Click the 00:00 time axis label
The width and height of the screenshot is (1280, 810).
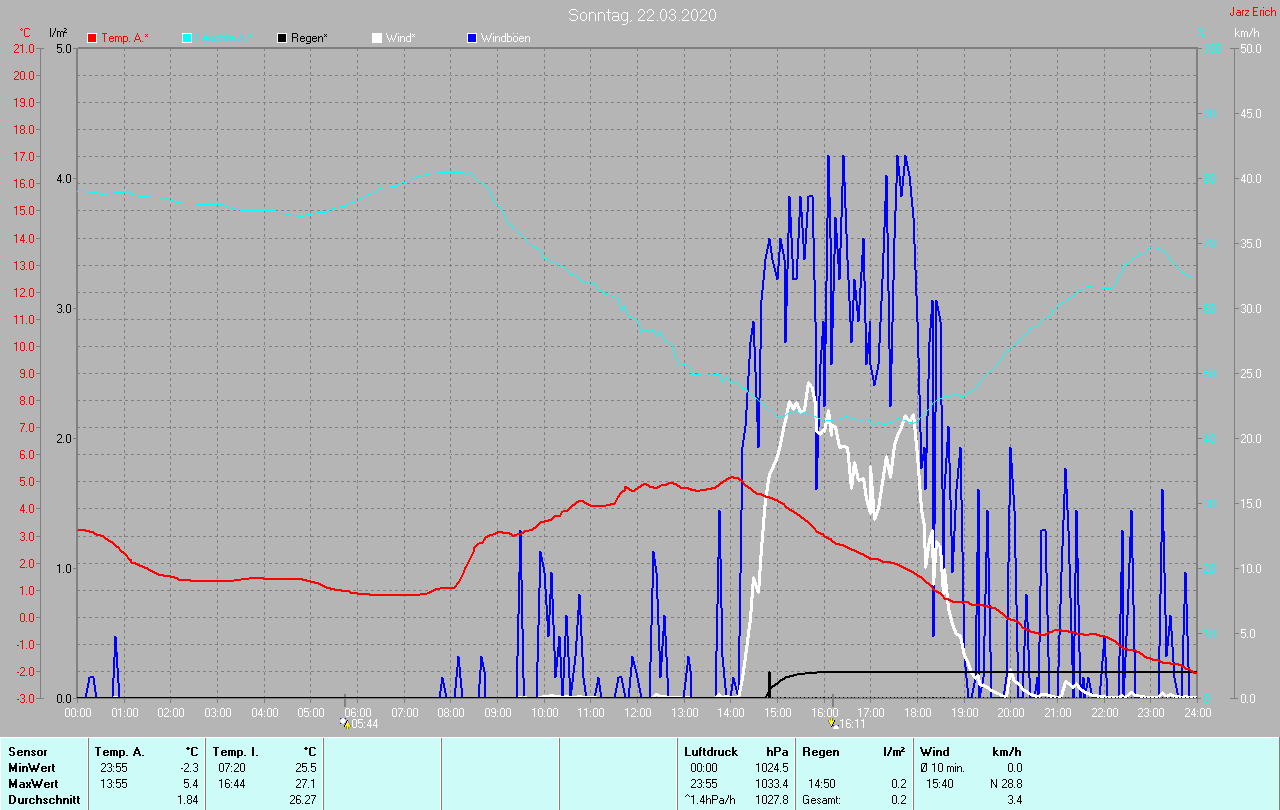[78, 712]
